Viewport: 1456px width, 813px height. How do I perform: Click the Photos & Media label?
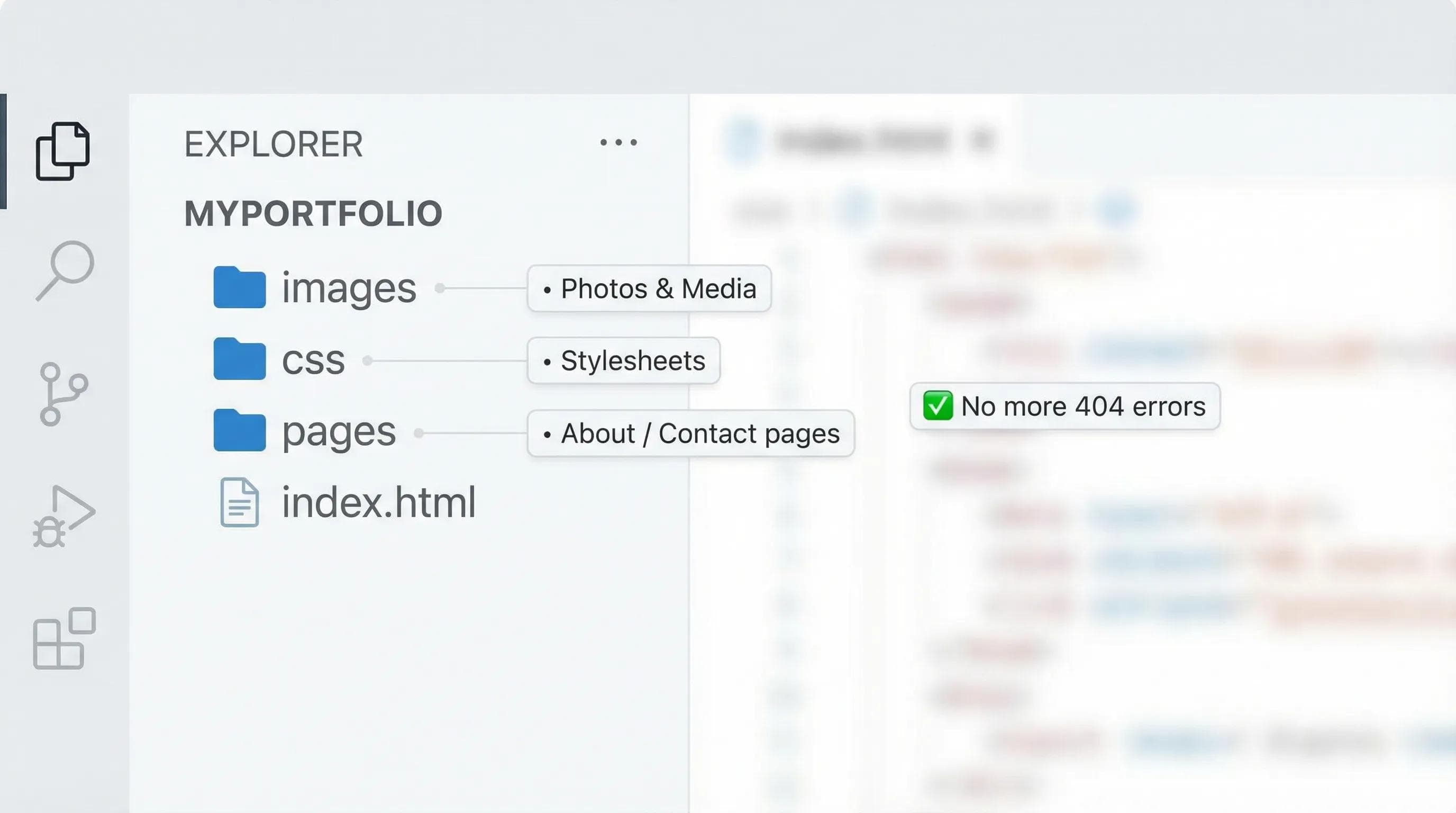pos(650,288)
